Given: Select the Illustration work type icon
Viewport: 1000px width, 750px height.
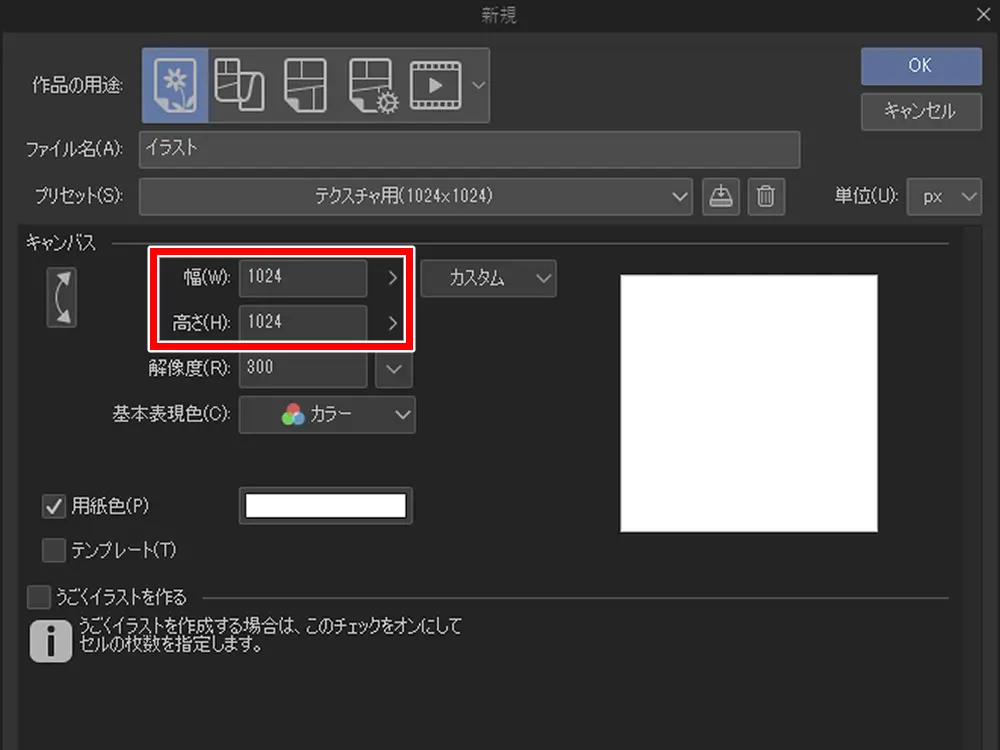Looking at the screenshot, I should pyautogui.click(x=175, y=85).
